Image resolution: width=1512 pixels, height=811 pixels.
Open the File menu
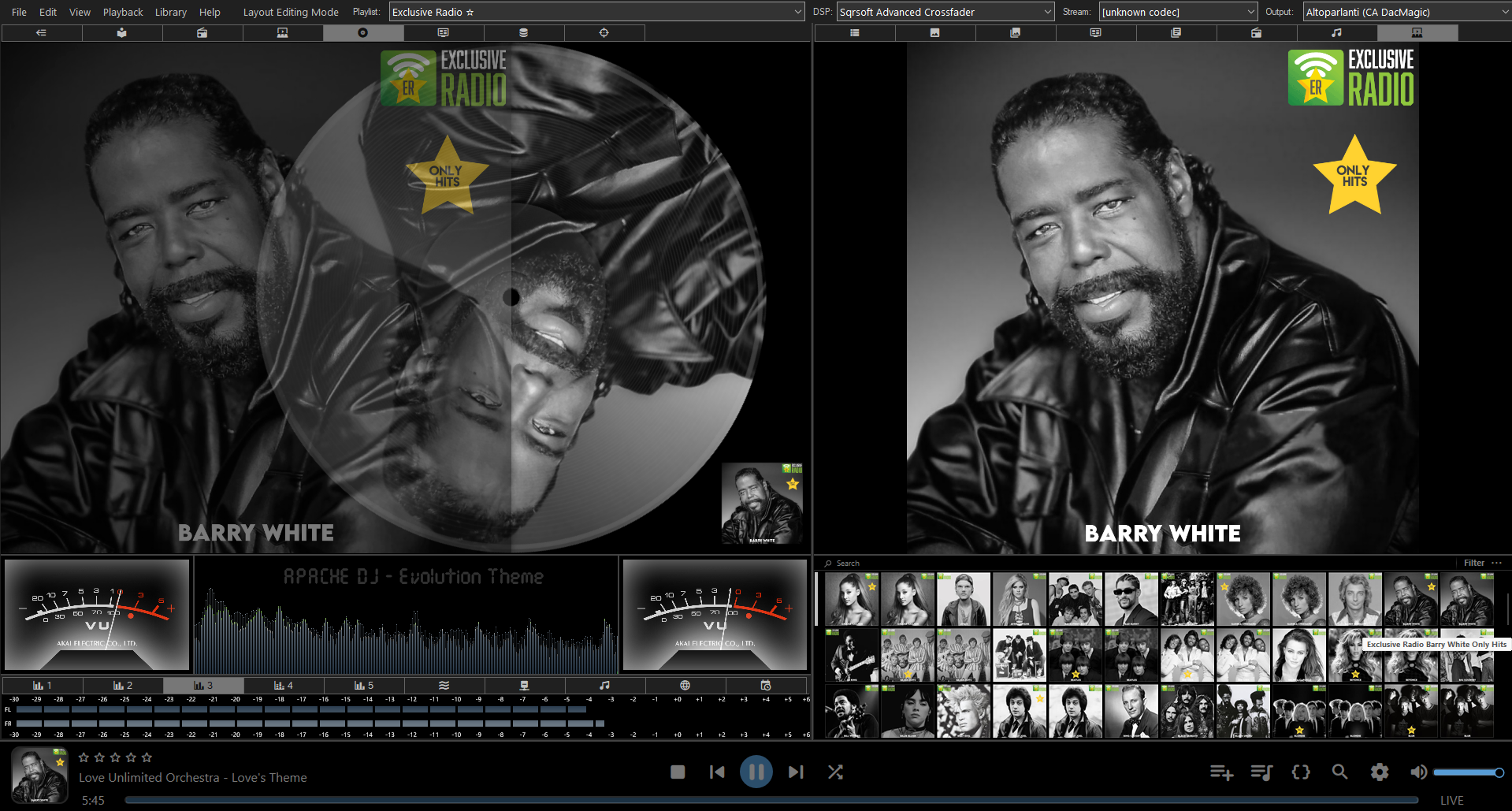19,12
